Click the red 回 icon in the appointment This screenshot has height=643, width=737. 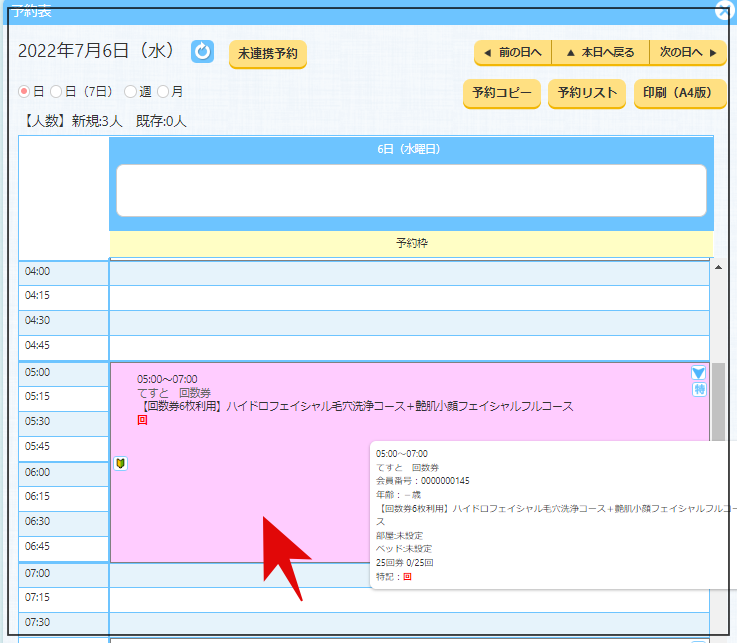pos(142,421)
